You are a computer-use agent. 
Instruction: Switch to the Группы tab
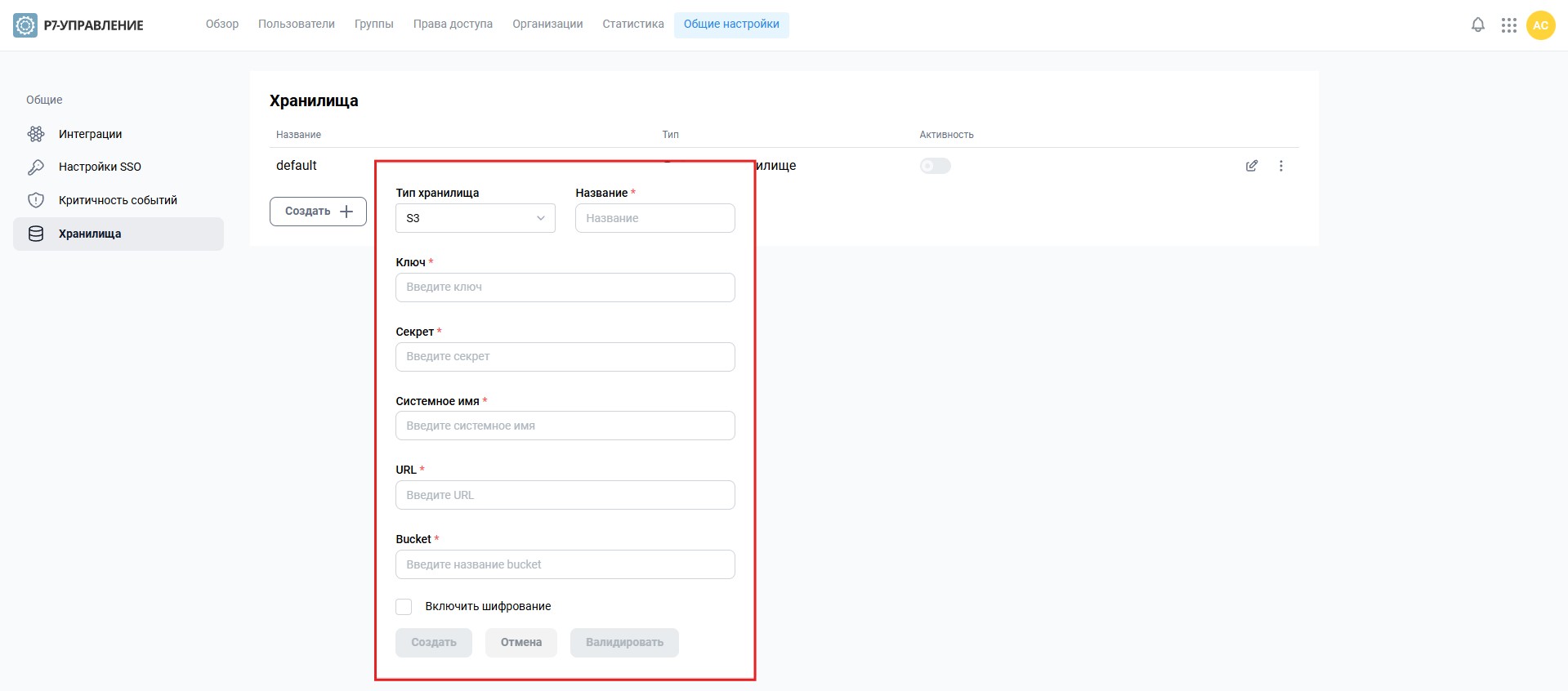[374, 25]
